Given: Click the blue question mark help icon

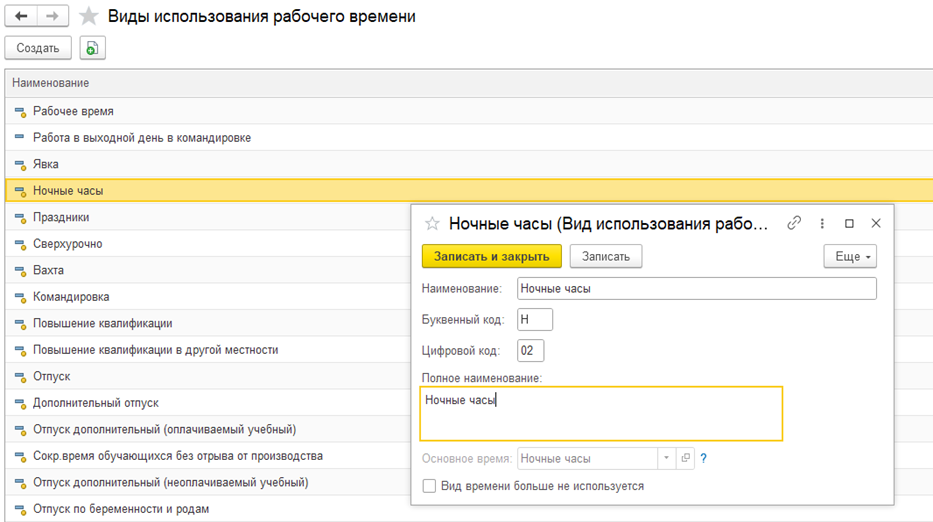Looking at the screenshot, I should click(703, 458).
